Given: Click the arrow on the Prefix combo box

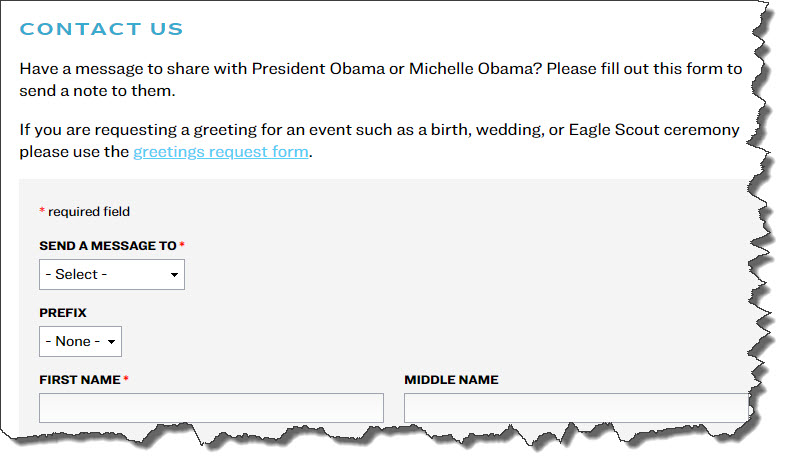Looking at the screenshot, I should [x=111, y=342].
